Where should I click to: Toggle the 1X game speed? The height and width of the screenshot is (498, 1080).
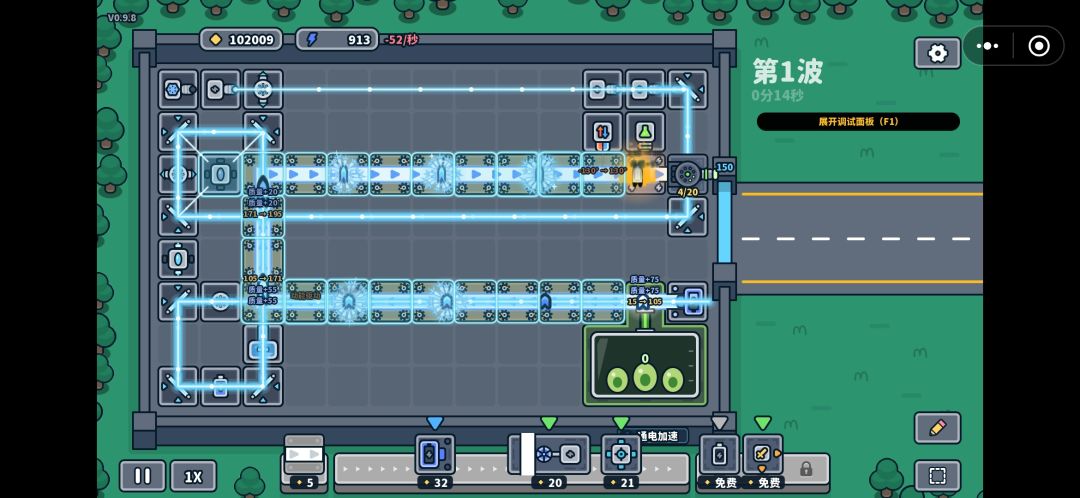(194, 476)
